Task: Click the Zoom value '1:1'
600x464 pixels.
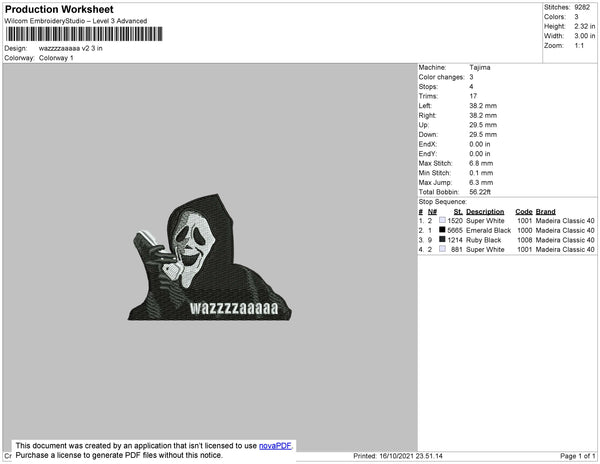Action: coord(579,46)
